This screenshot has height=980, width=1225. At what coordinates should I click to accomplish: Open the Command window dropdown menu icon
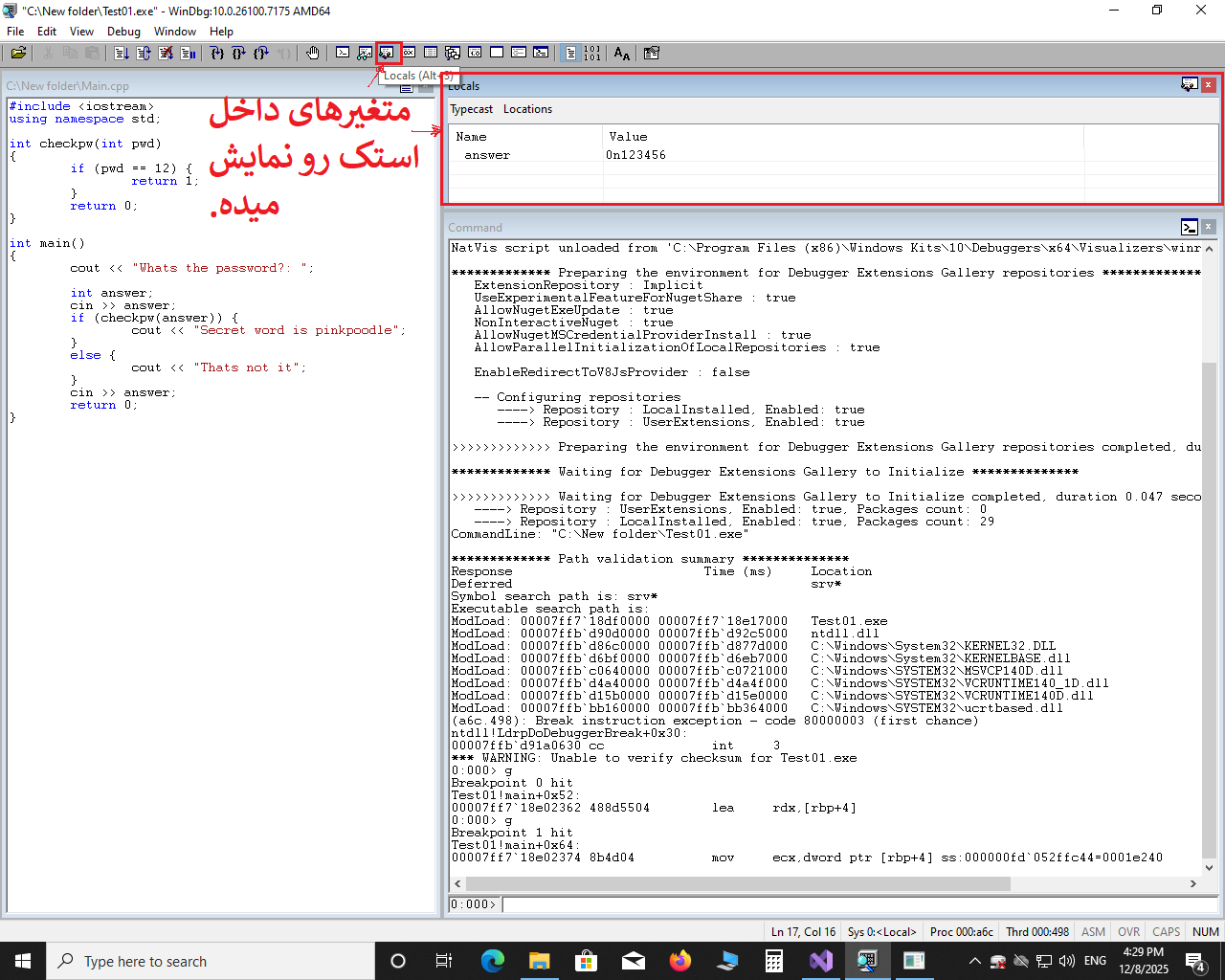(x=1189, y=228)
